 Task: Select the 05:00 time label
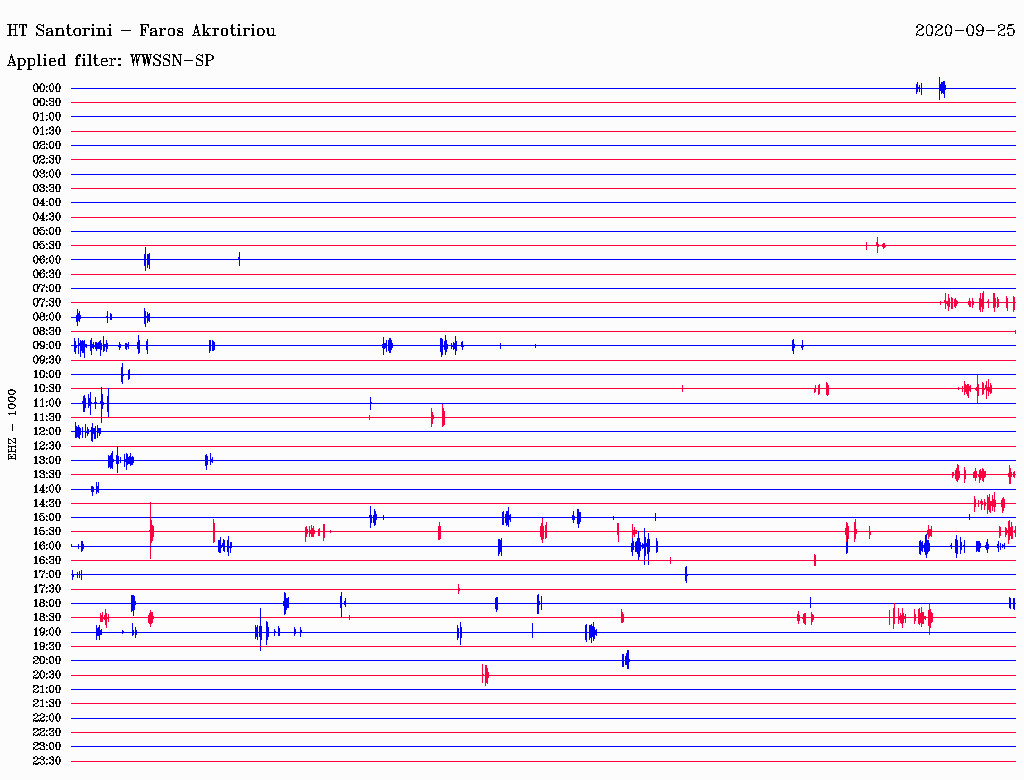(x=47, y=231)
